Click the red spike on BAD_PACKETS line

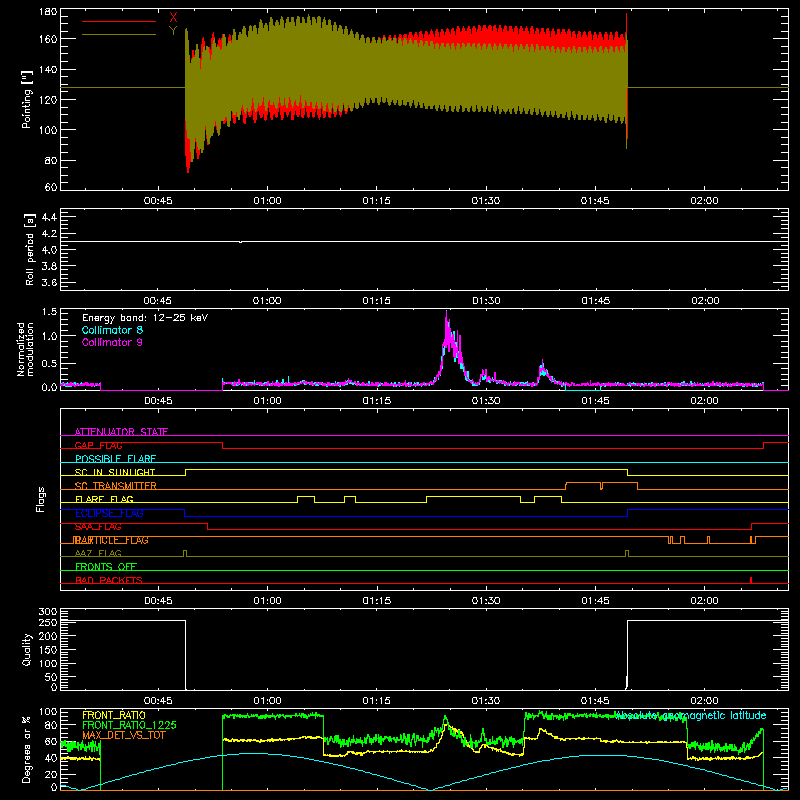[751, 580]
